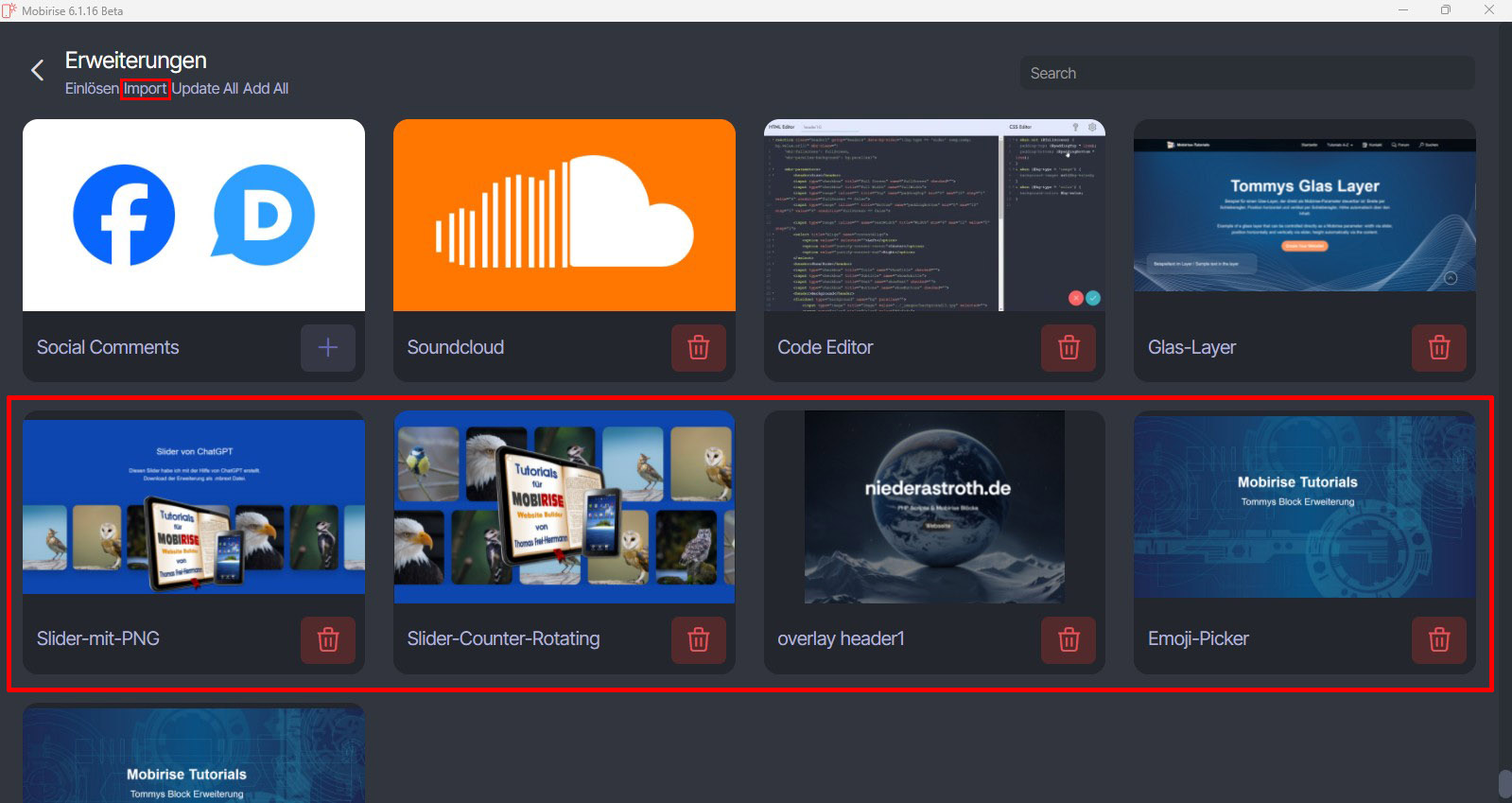Maximize the Mobirise window
This screenshot has width=1512, height=803.
click(1446, 10)
